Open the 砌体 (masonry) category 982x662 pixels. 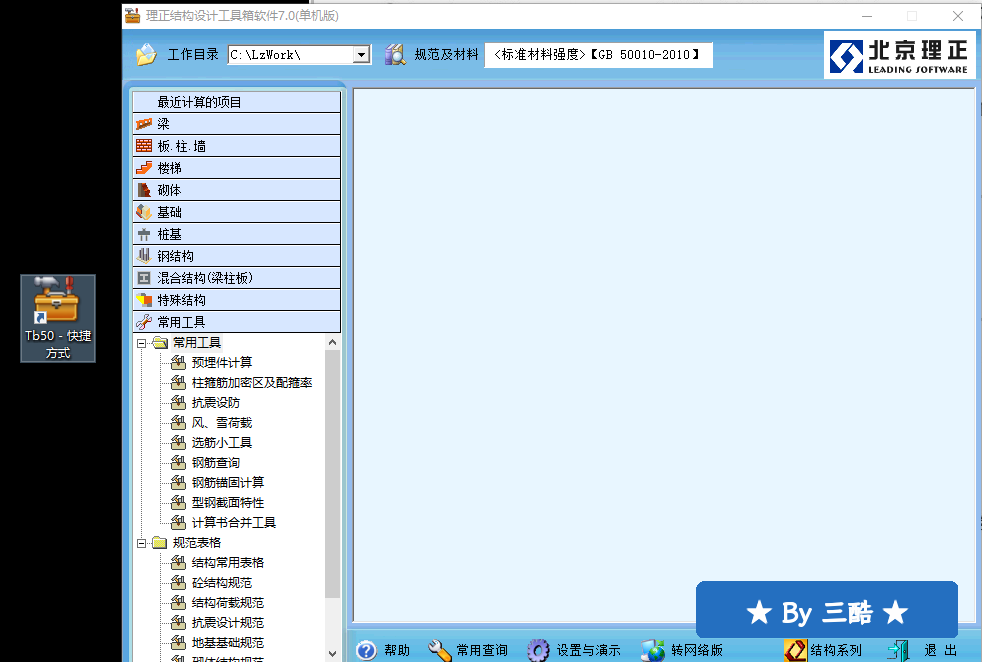236,190
